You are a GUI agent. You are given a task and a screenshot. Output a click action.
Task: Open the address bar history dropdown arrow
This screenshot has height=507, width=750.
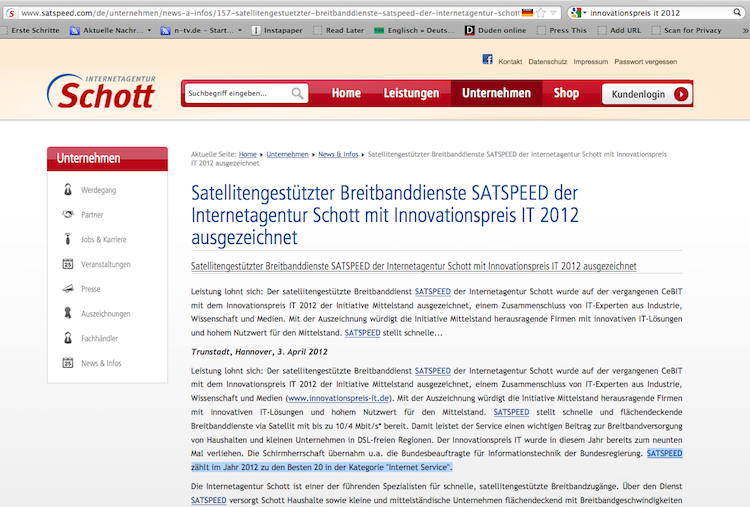[x=553, y=13]
